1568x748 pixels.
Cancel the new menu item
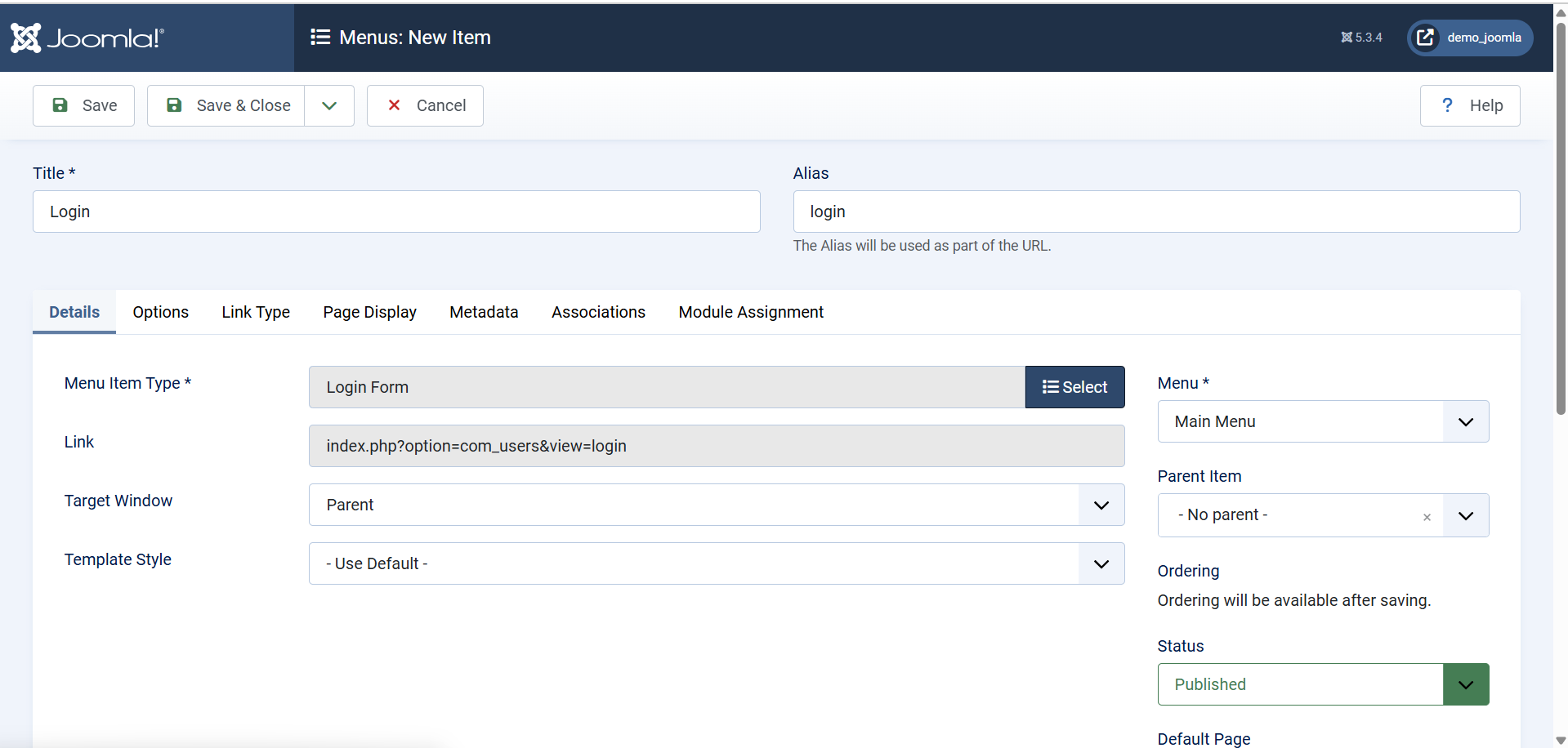425,105
